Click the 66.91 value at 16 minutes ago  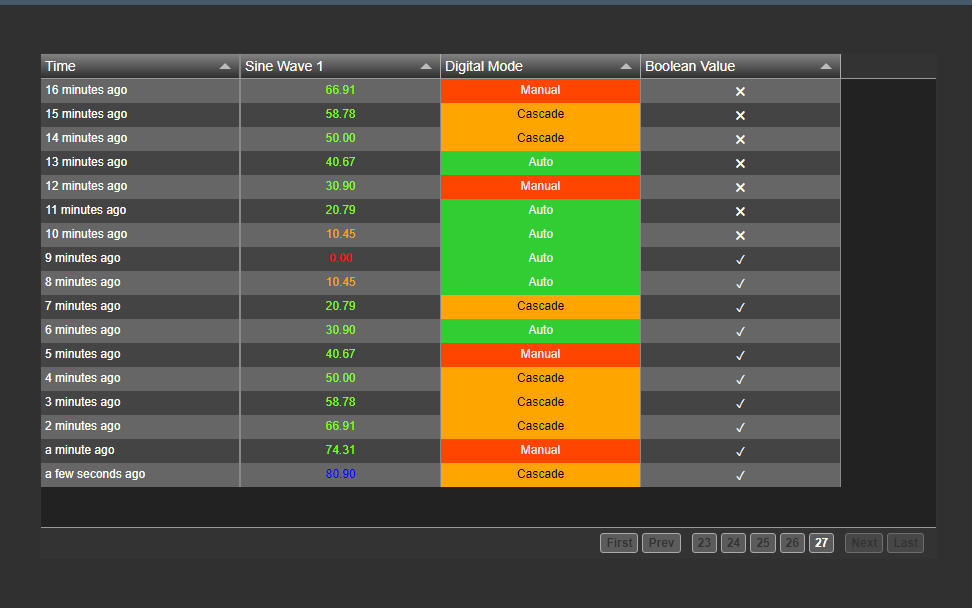(x=341, y=90)
